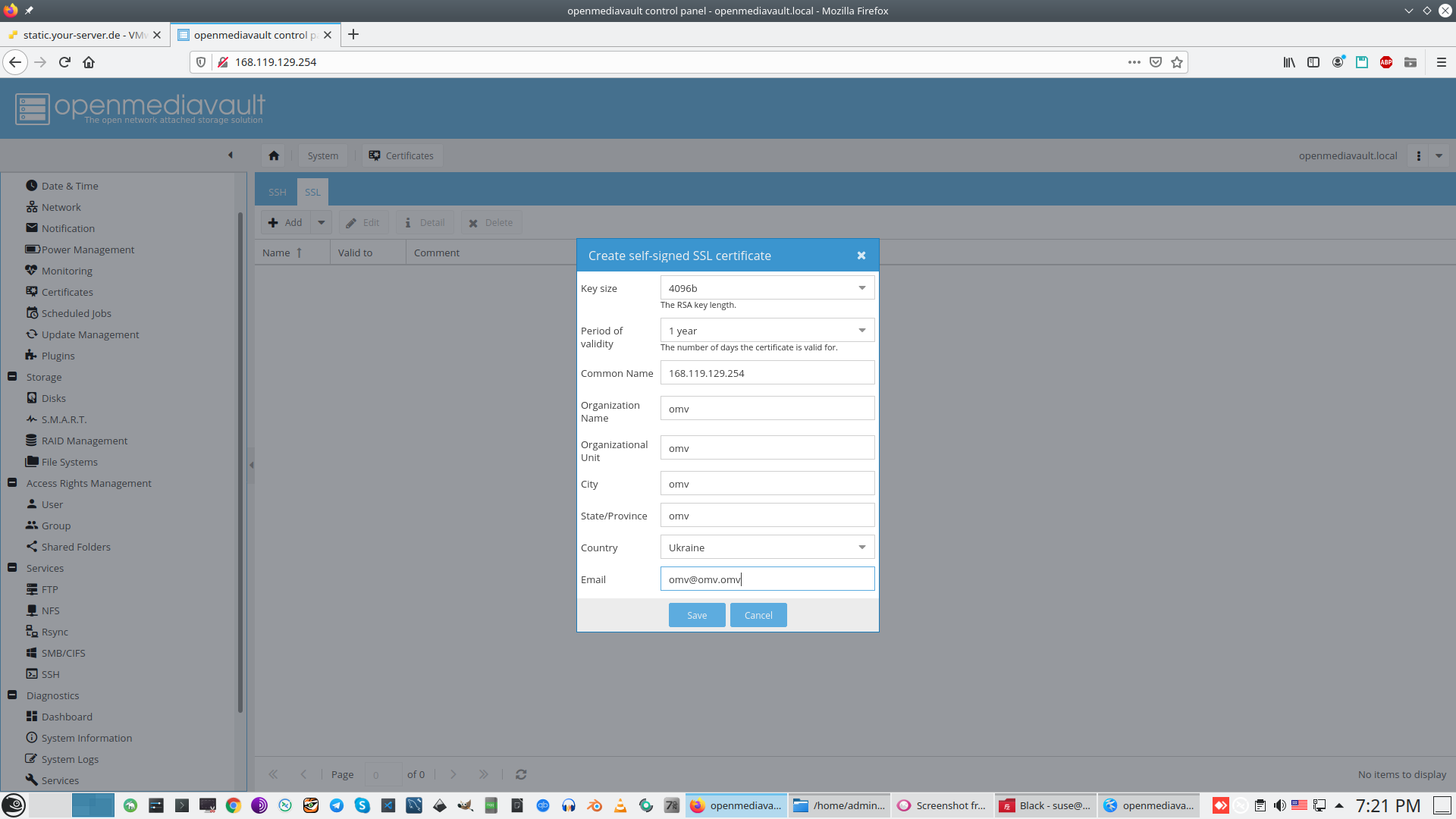Collapse the Storage tree section

coord(12,377)
